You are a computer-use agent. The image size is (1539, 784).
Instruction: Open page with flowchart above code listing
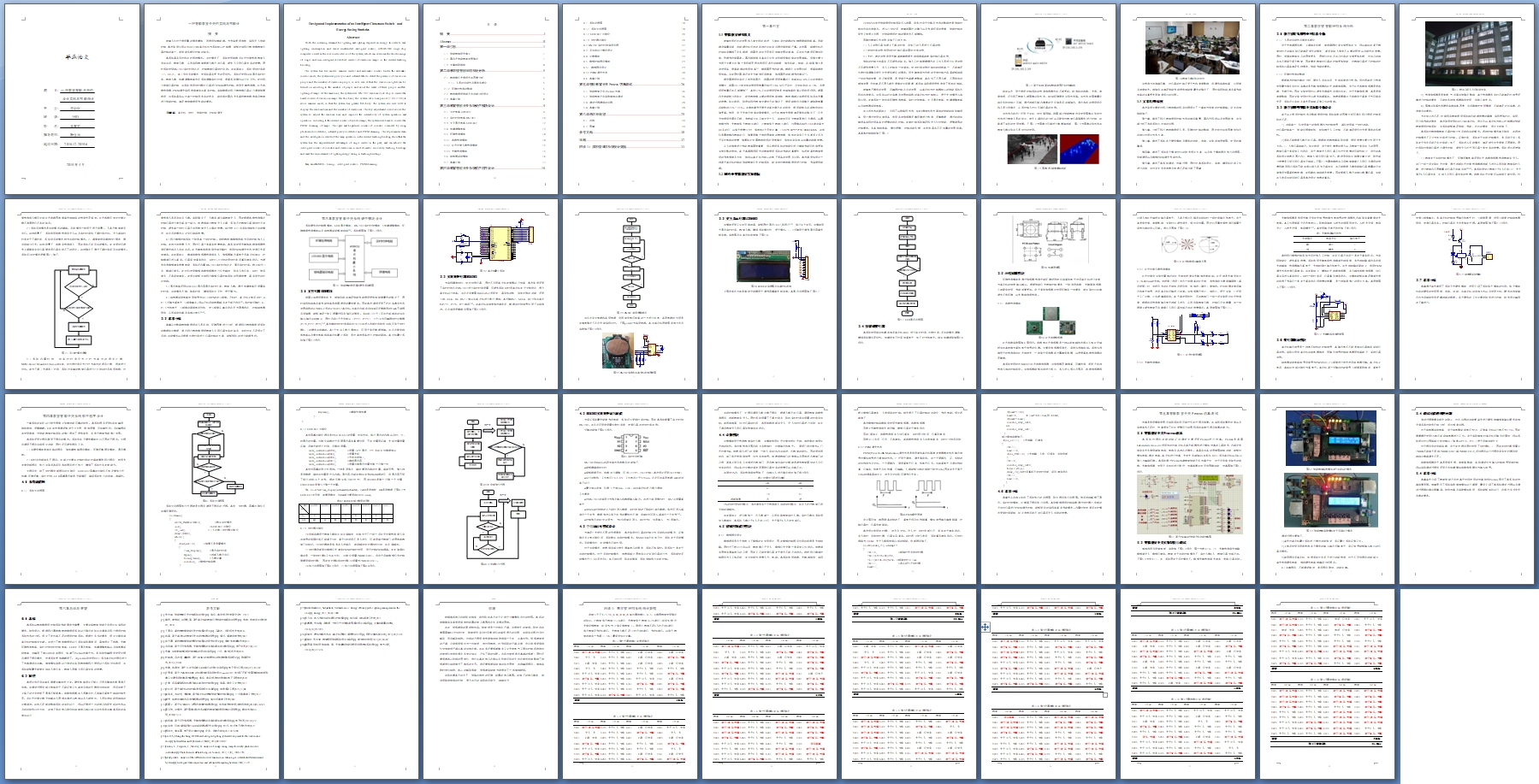coord(210,488)
